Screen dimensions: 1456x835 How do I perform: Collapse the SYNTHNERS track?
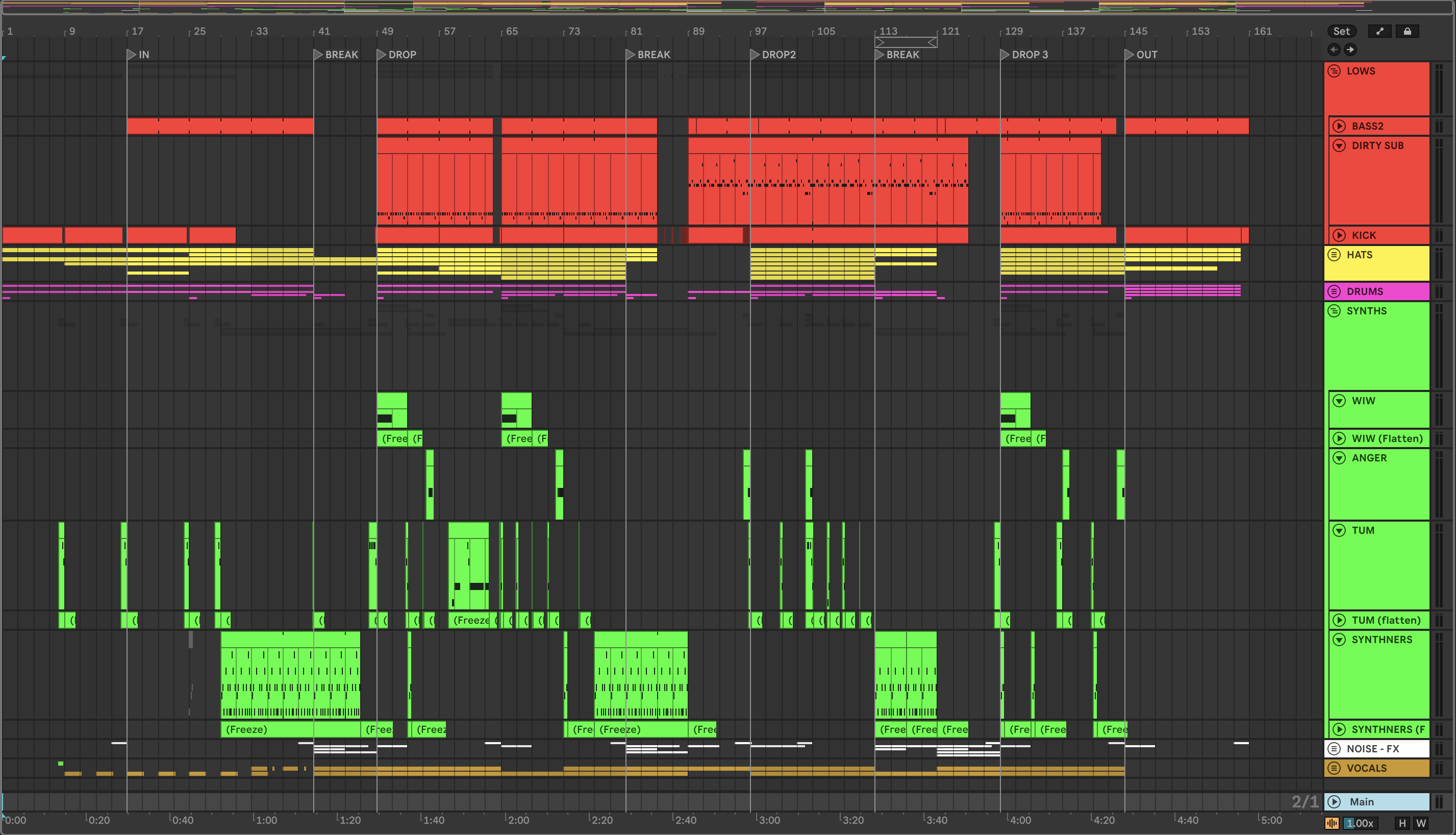coord(1339,640)
